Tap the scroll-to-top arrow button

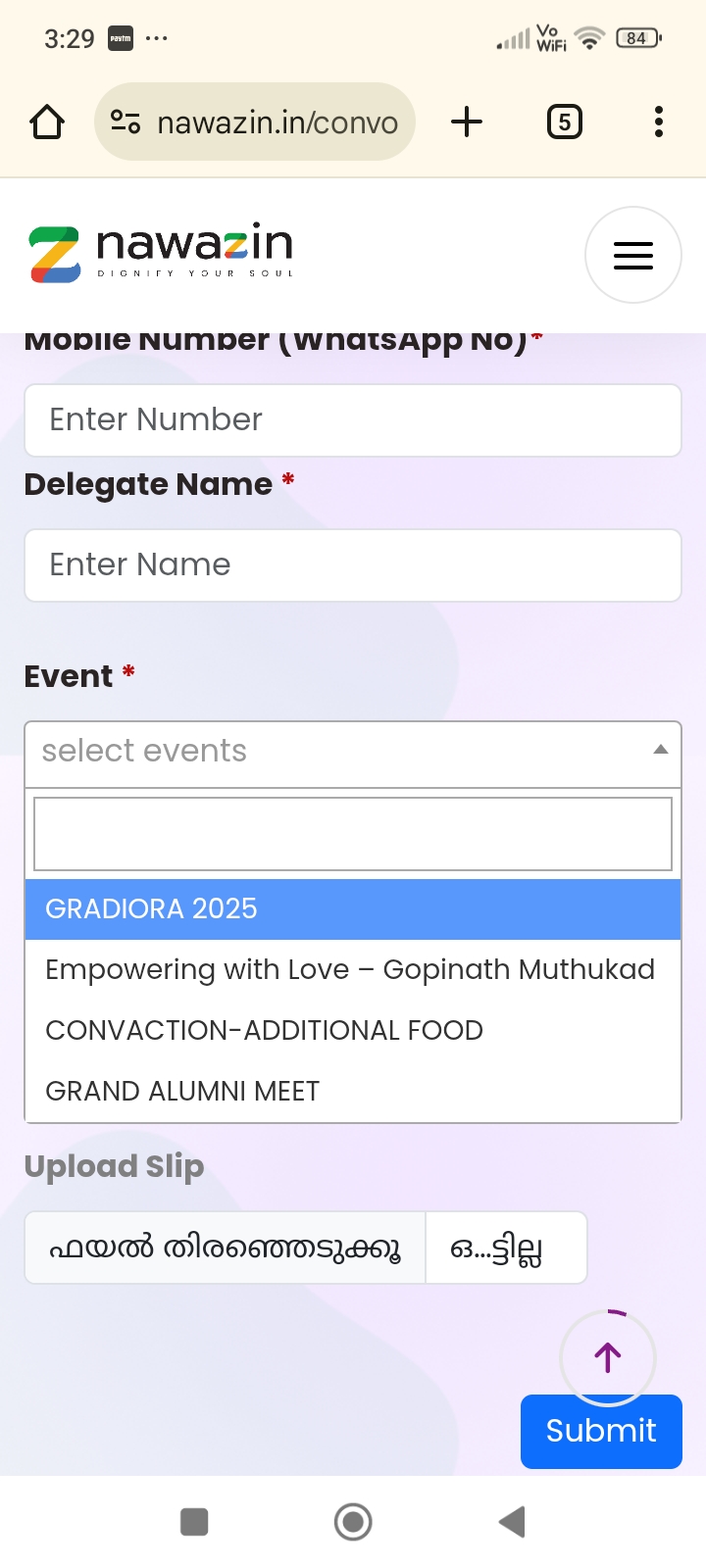607,1357
